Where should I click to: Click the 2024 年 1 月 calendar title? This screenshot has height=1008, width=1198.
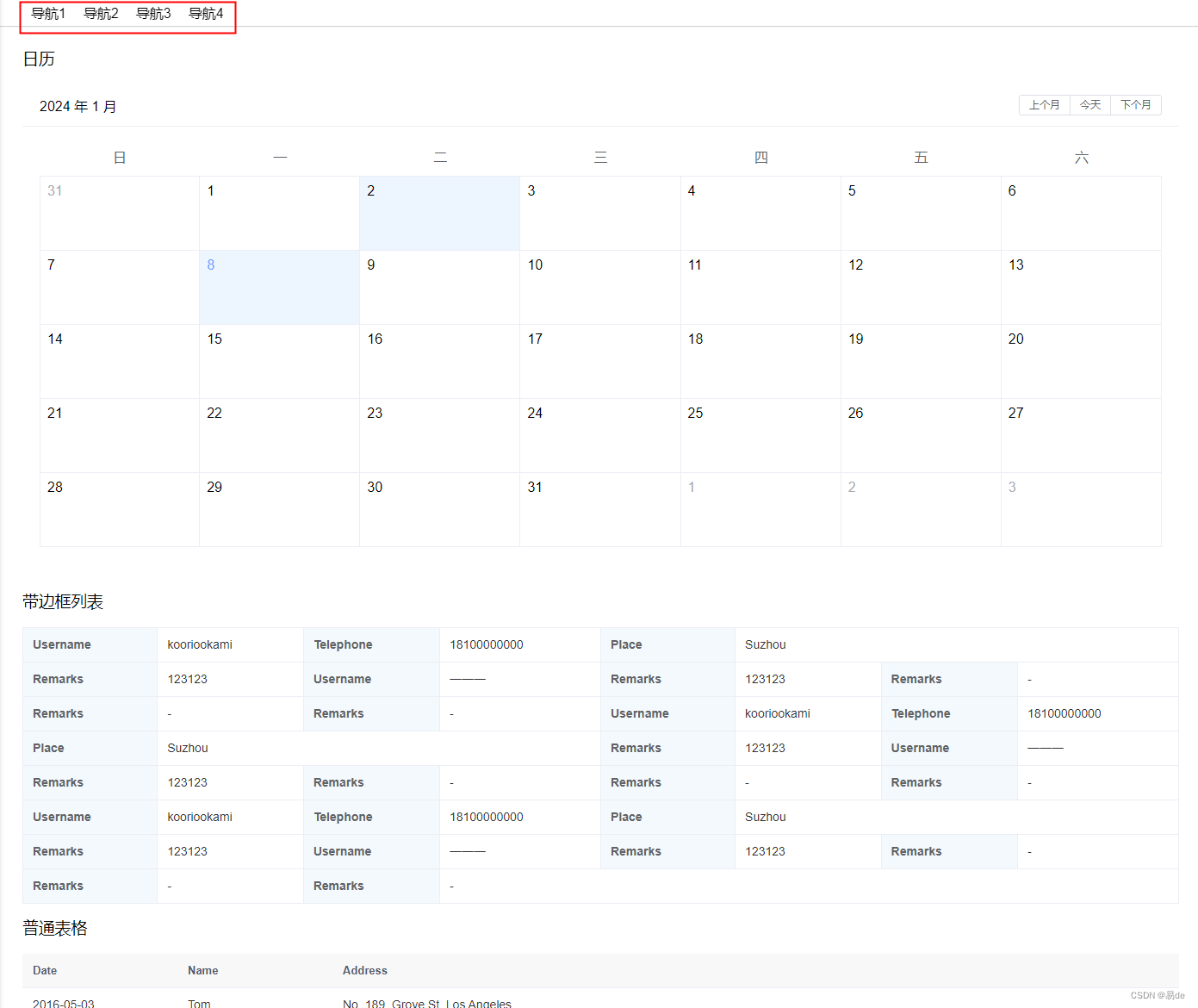[78, 106]
